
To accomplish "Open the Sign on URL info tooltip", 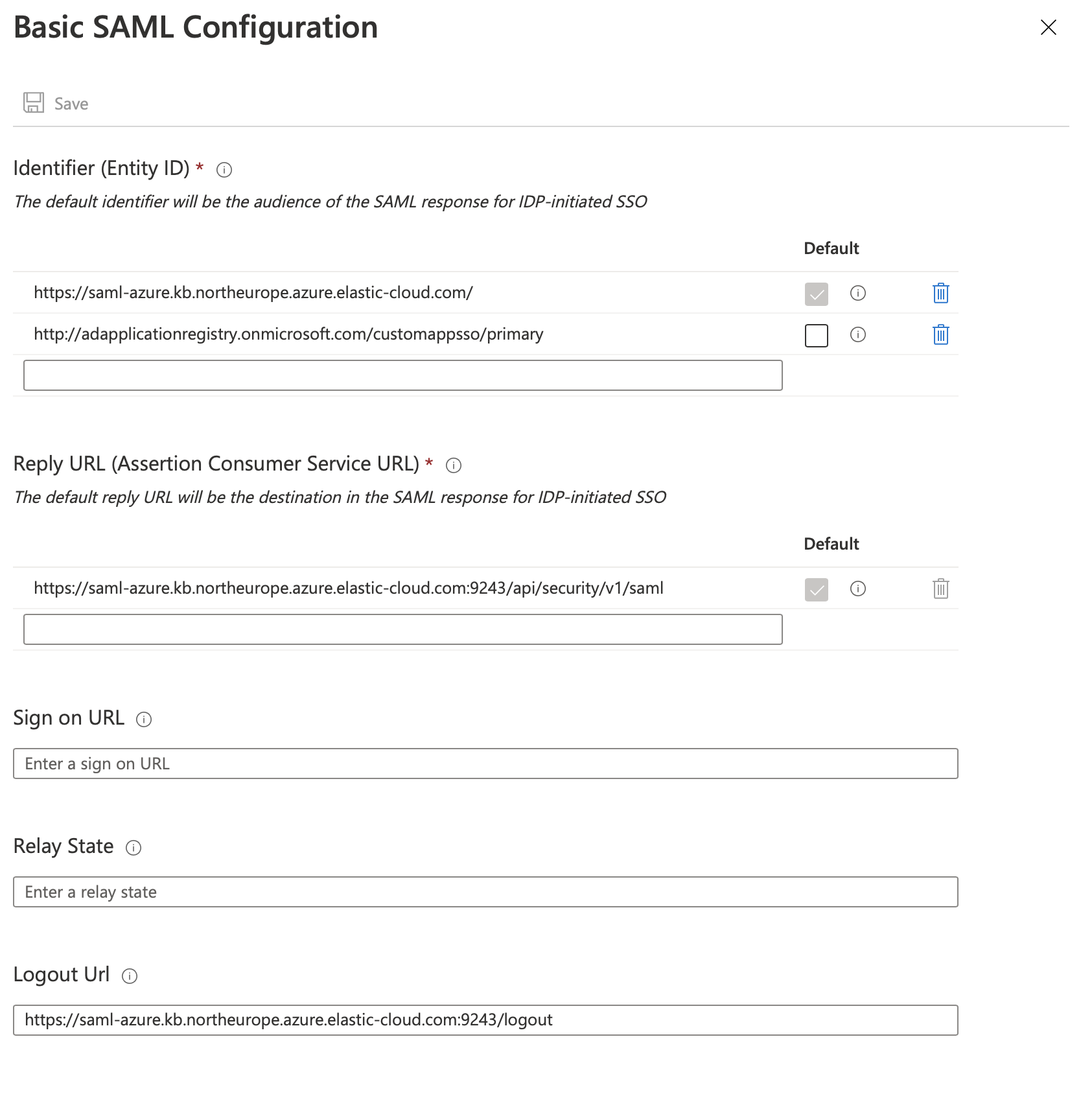I will (144, 719).
